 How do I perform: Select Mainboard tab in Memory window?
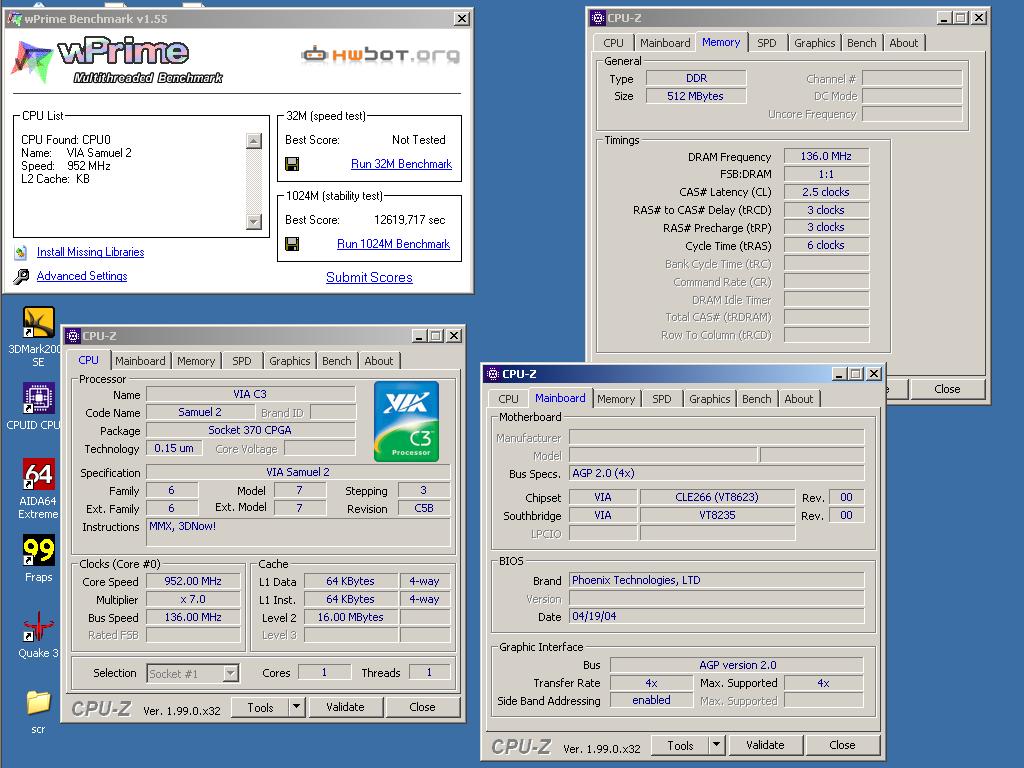coord(665,42)
